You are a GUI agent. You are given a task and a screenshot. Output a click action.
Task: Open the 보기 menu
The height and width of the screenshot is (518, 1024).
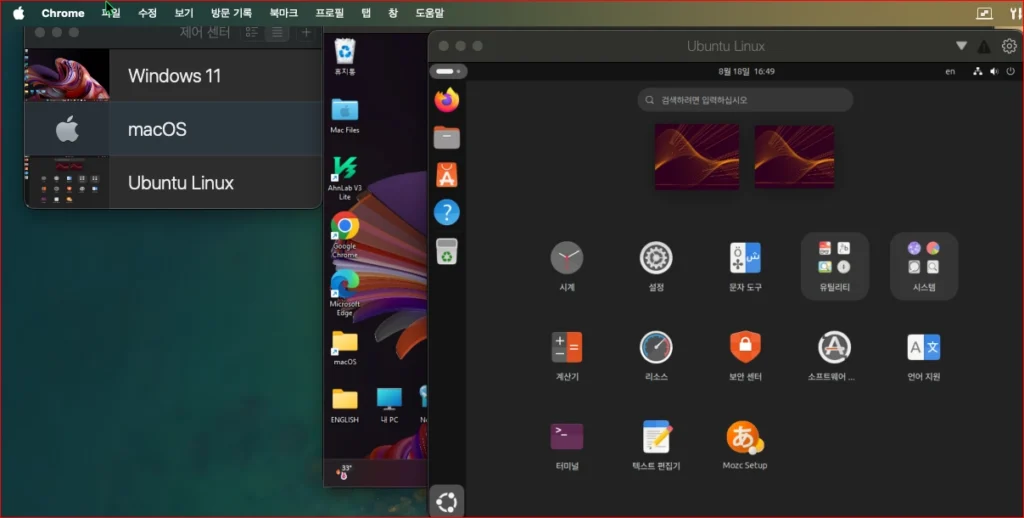pyautogui.click(x=184, y=13)
